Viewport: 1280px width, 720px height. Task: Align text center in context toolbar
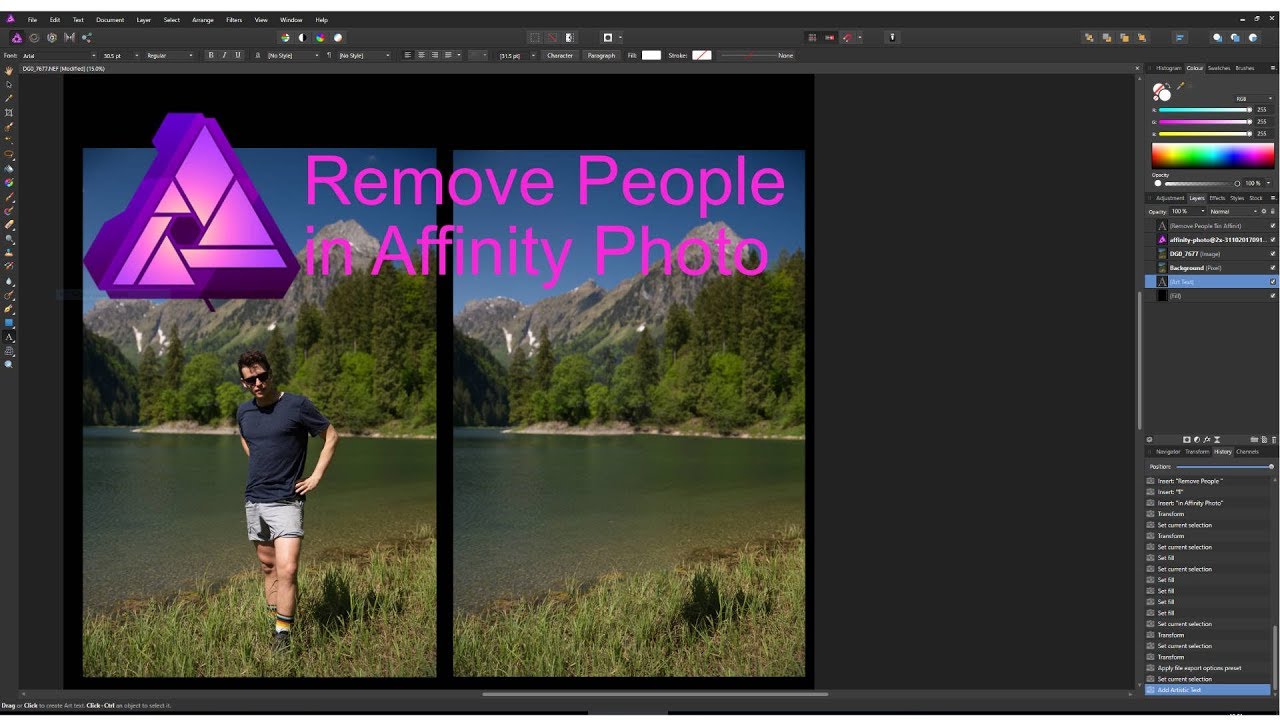[421, 55]
